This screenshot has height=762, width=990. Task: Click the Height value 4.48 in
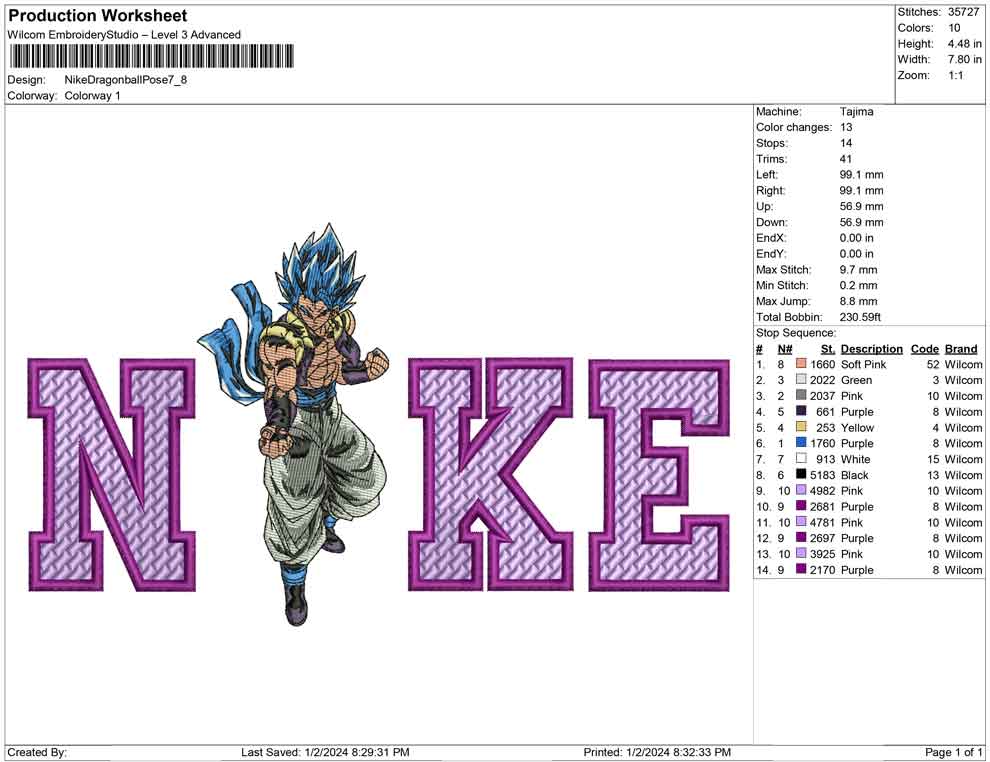click(964, 44)
